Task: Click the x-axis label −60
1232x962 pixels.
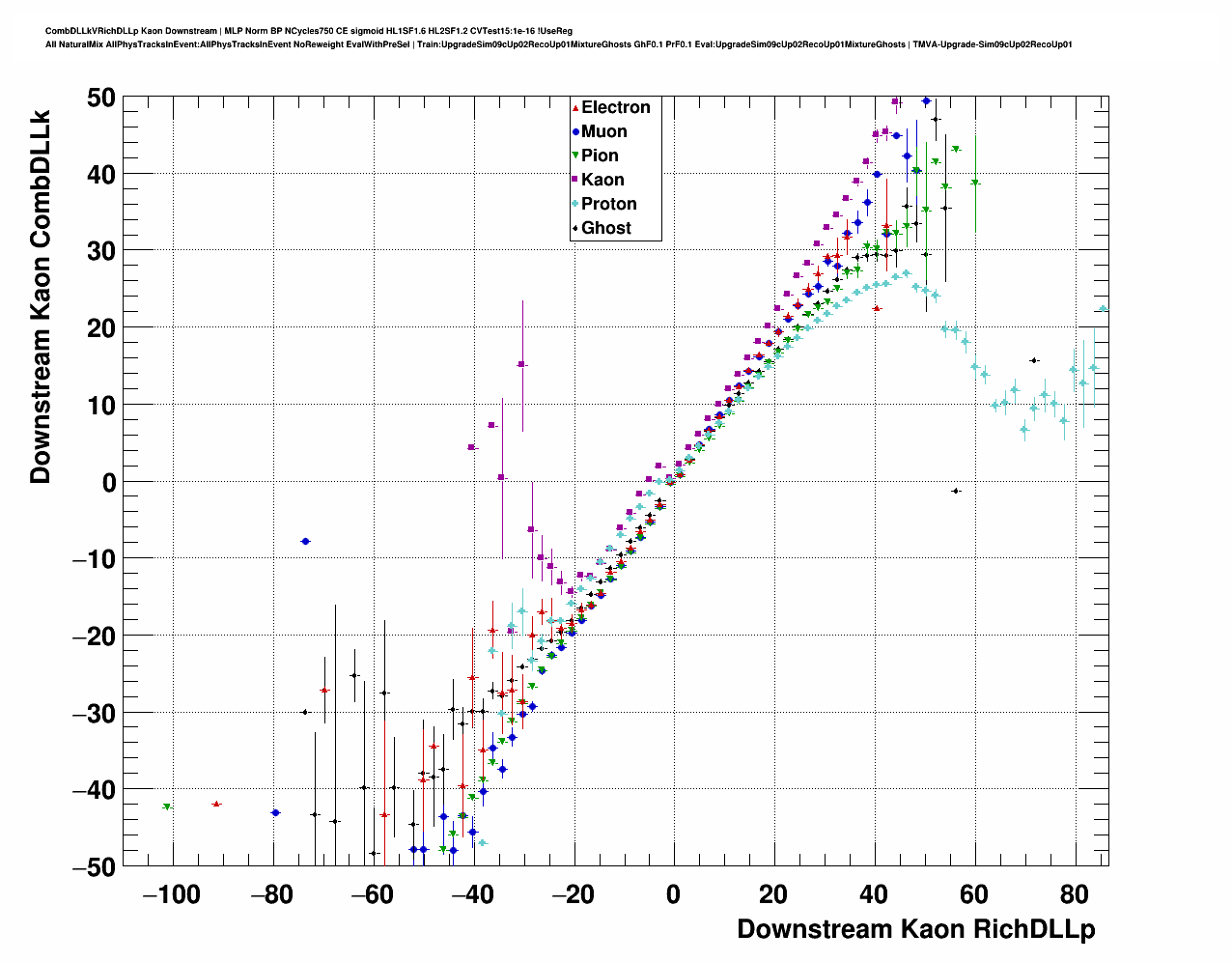Action: [372, 894]
